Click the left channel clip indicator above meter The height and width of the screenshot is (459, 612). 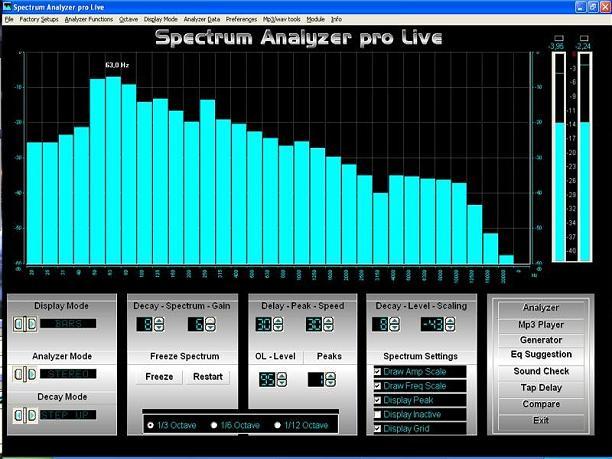pos(559,38)
